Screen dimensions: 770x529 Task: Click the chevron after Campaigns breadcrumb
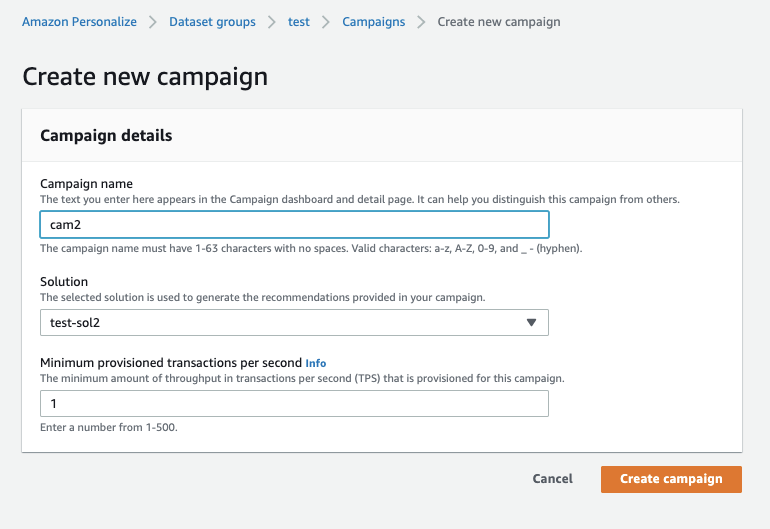[422, 22]
